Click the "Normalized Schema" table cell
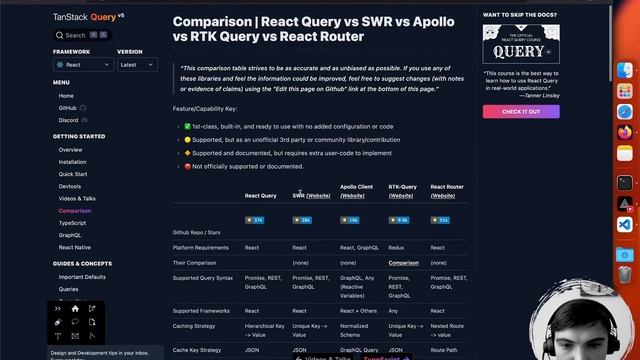Screen dimensions: 640x360 [354, 331]
